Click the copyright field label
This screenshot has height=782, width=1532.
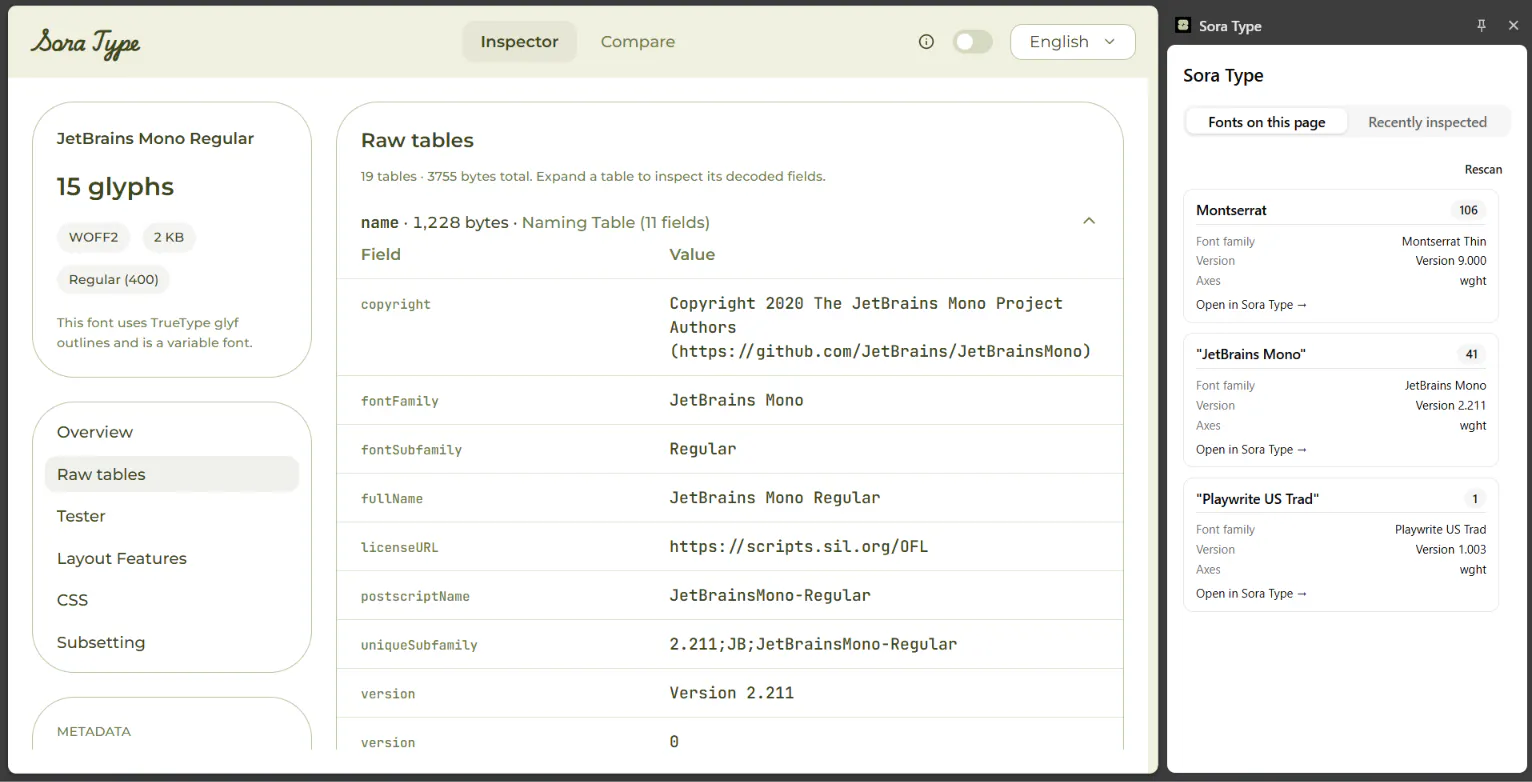(396, 304)
